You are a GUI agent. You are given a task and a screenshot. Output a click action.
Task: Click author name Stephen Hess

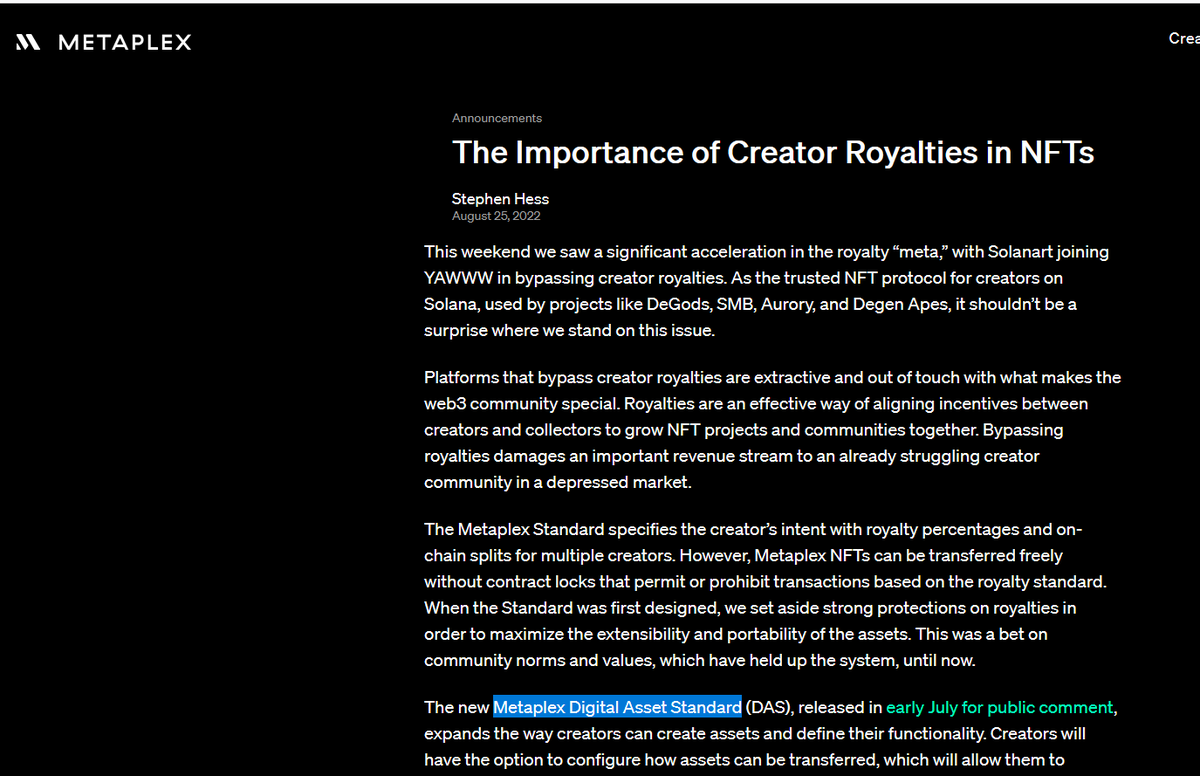(x=500, y=199)
